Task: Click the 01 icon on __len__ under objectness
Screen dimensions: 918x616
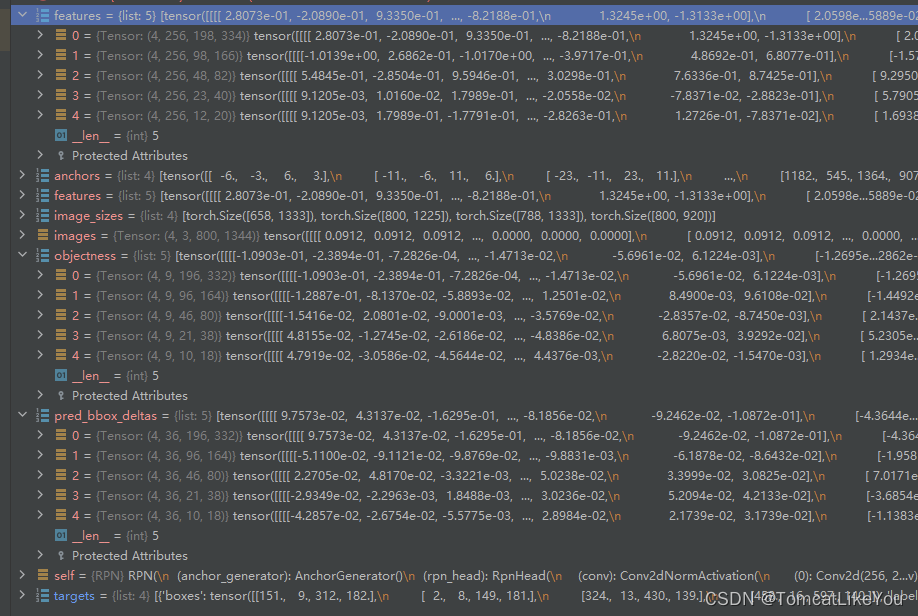Action: [x=60, y=375]
